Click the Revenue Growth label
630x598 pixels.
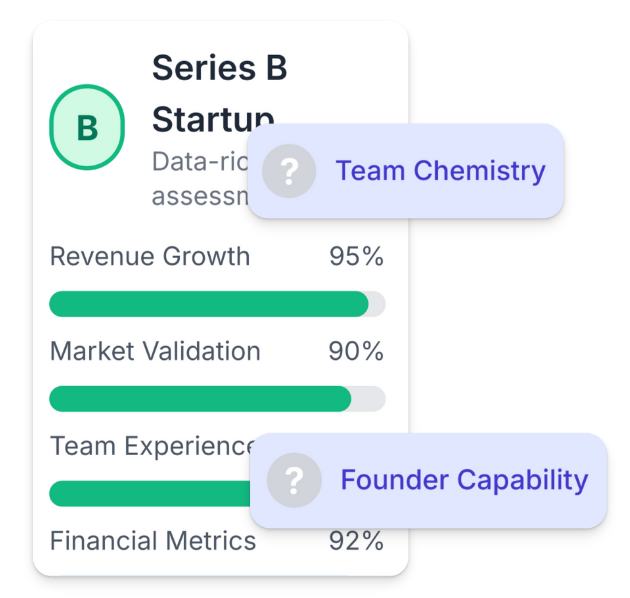pyautogui.click(x=150, y=257)
